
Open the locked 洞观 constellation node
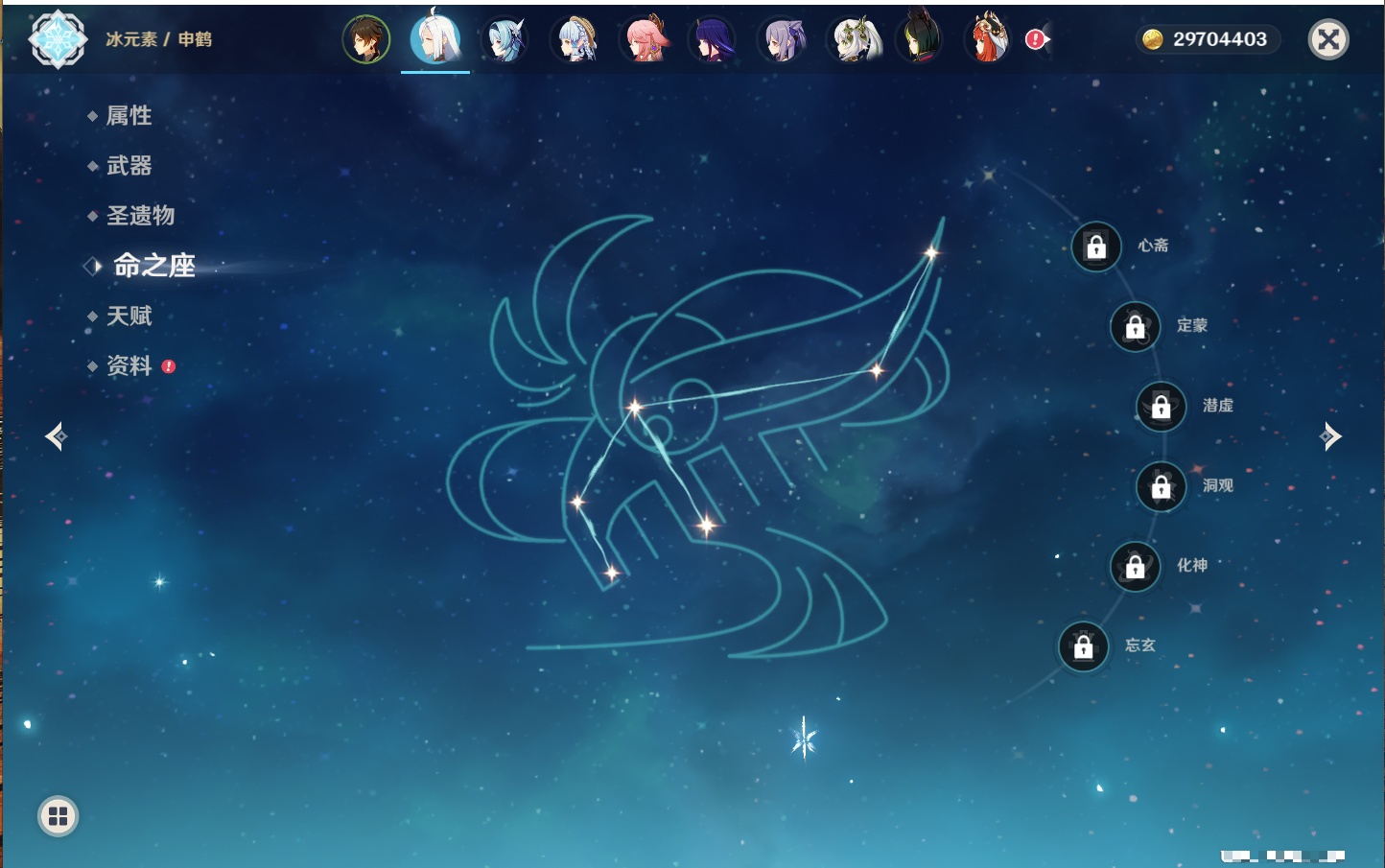1161,486
